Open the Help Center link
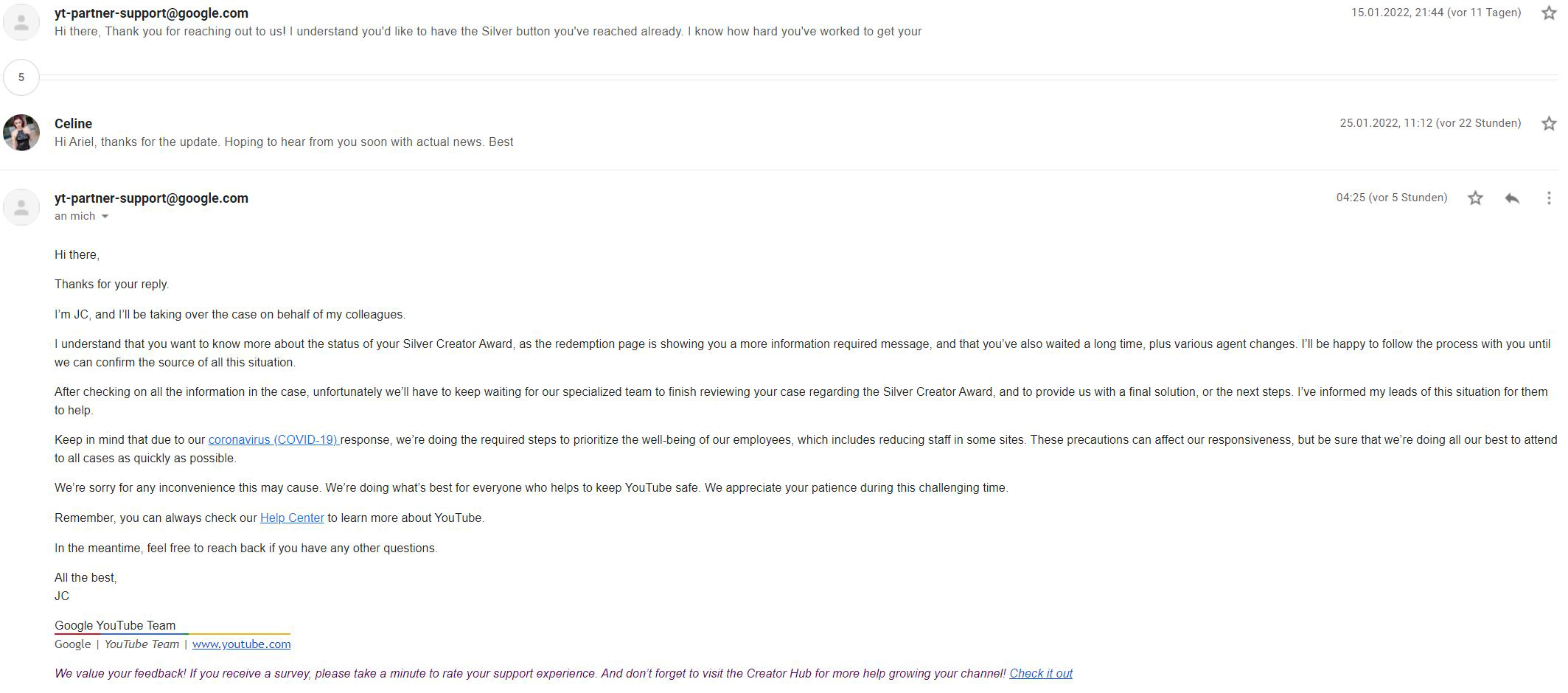 point(292,518)
